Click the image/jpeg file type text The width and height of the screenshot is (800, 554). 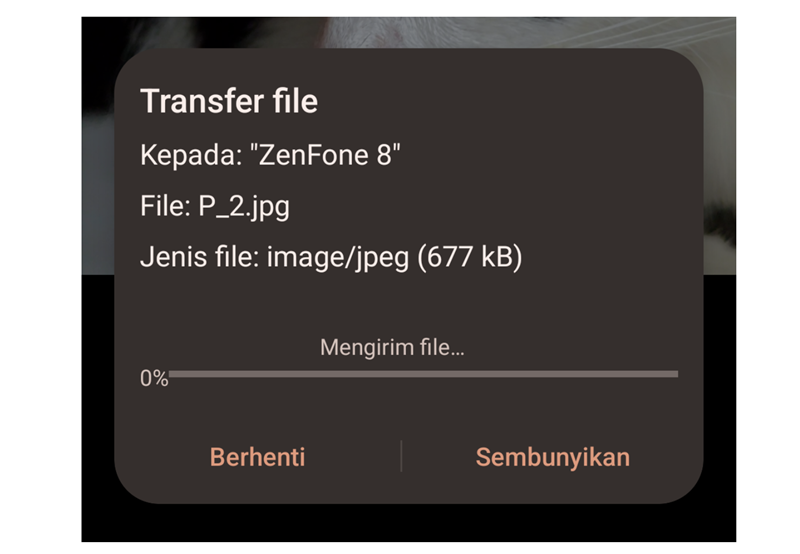(337, 259)
